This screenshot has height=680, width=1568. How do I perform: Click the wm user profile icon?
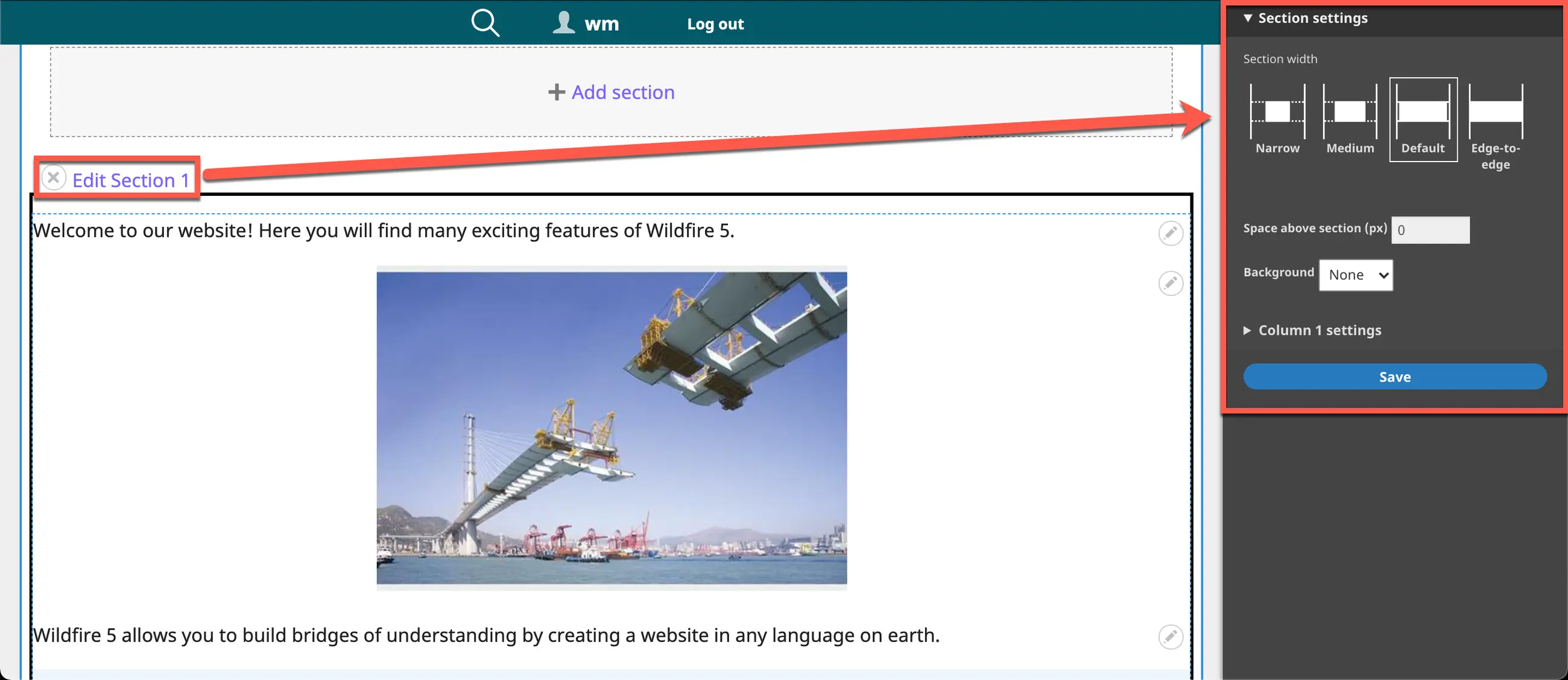point(564,23)
